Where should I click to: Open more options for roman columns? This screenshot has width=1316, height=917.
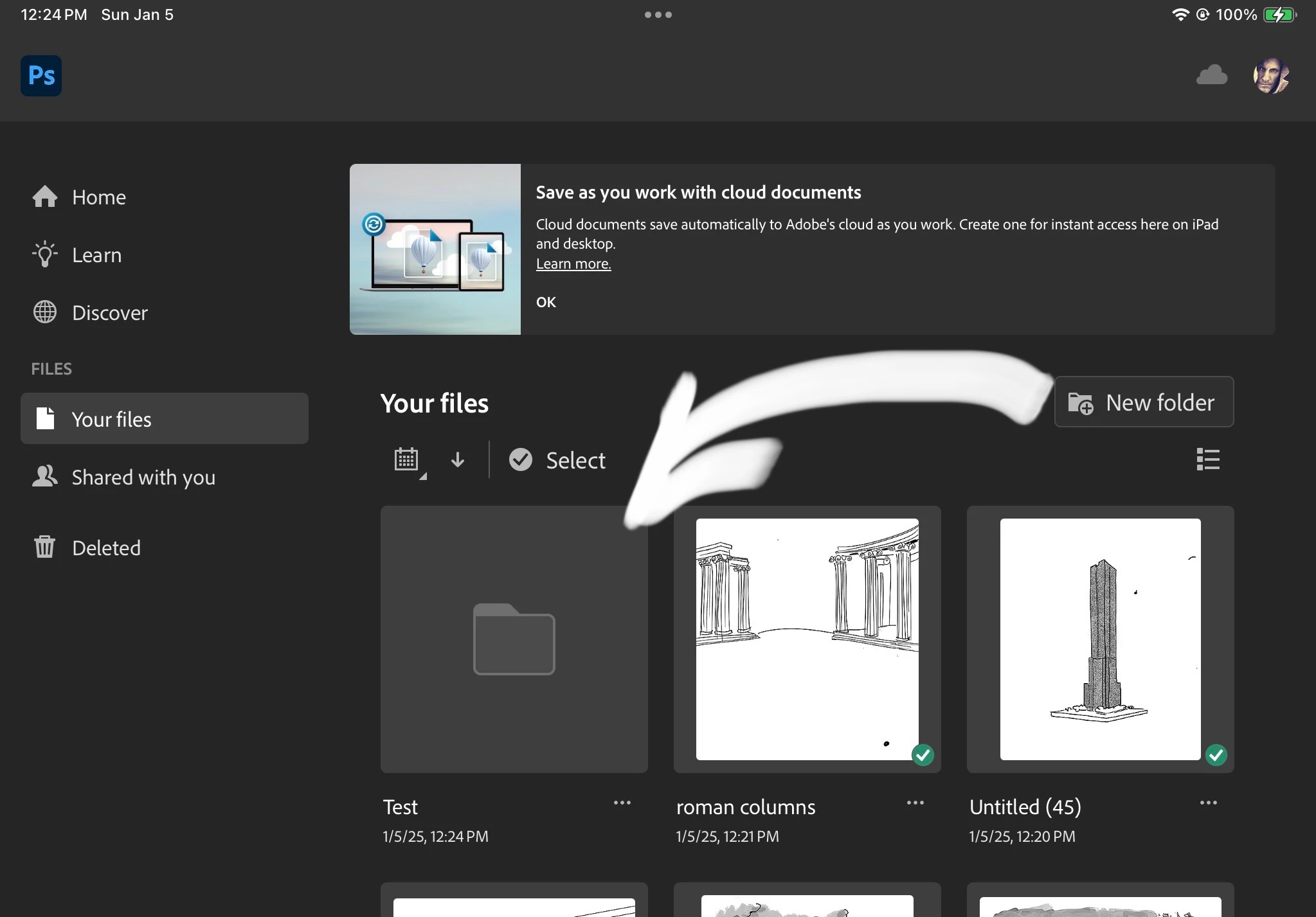click(x=915, y=803)
